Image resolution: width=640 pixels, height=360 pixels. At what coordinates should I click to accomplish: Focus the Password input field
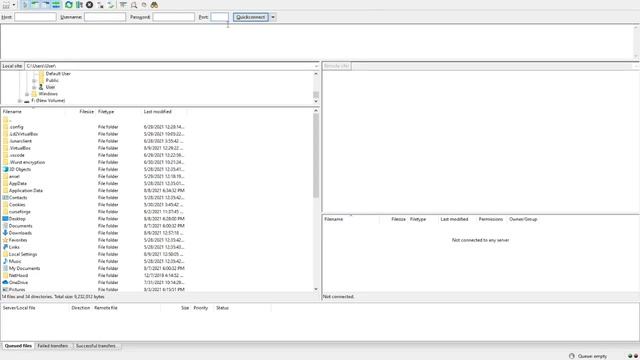click(173, 17)
